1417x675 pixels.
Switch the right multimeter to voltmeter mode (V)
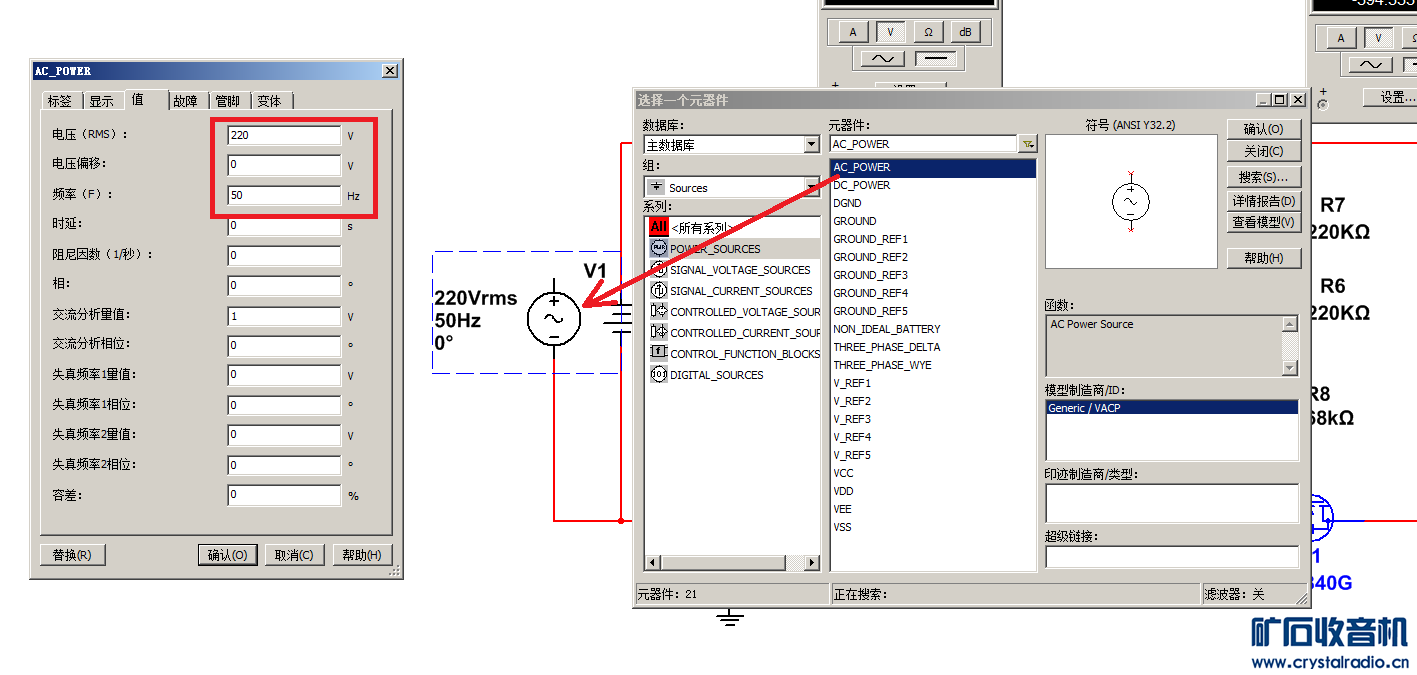coord(1379,38)
